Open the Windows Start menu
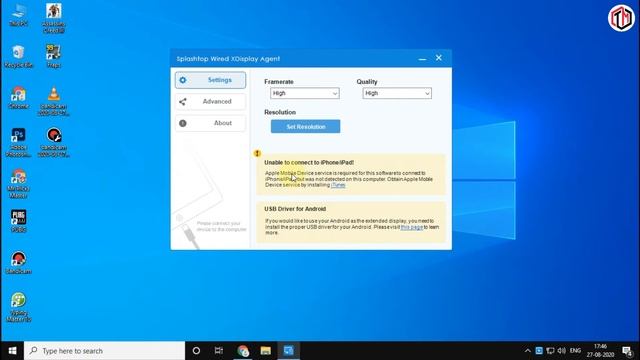This screenshot has width=640, height=360. tap(12, 351)
